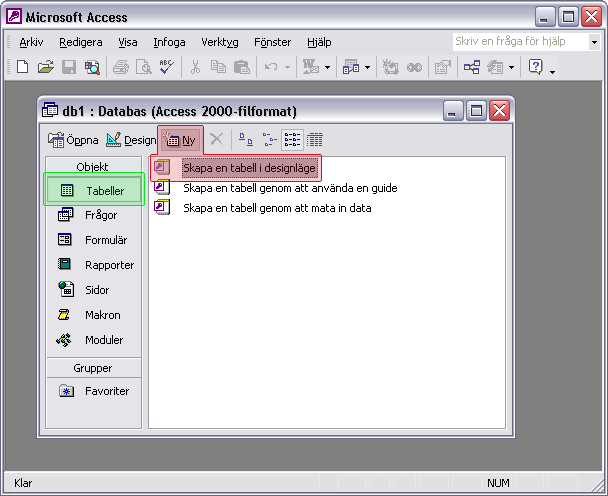Open the Verktyg menu
The width and height of the screenshot is (608, 496).
point(219,42)
